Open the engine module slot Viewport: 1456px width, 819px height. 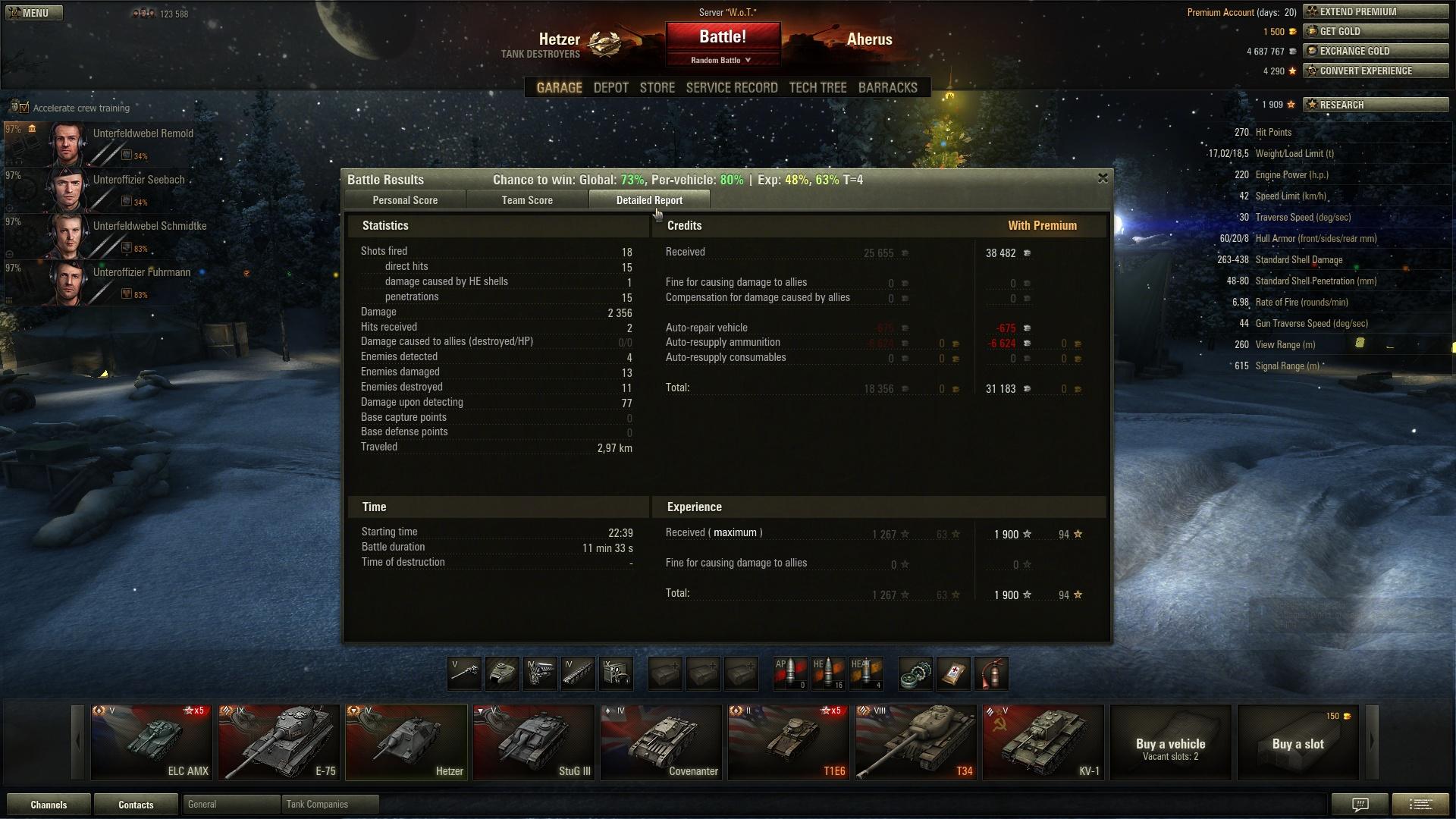tap(540, 673)
